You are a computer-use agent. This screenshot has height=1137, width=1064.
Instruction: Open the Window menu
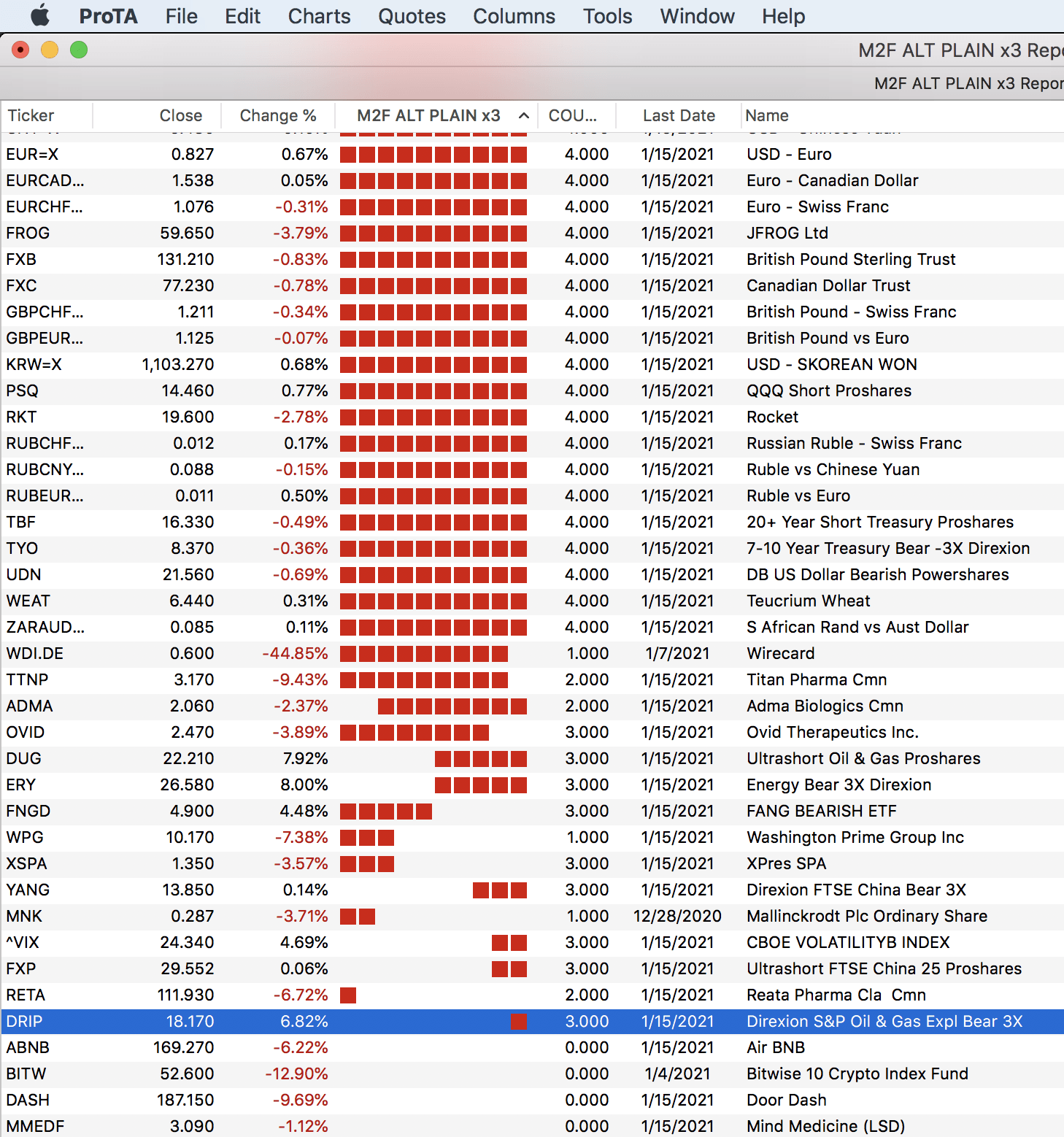click(x=697, y=16)
